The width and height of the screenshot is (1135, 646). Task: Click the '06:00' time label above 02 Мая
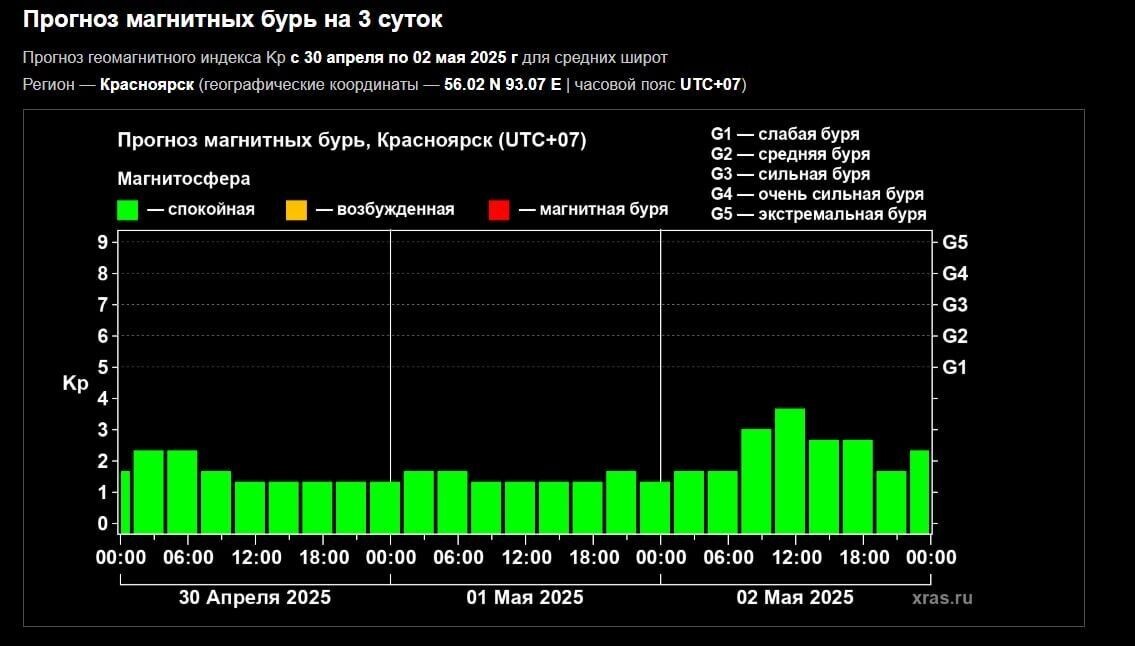728,558
